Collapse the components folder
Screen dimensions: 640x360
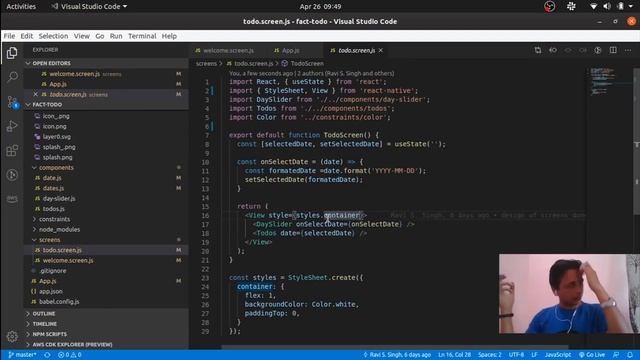coord(56,167)
